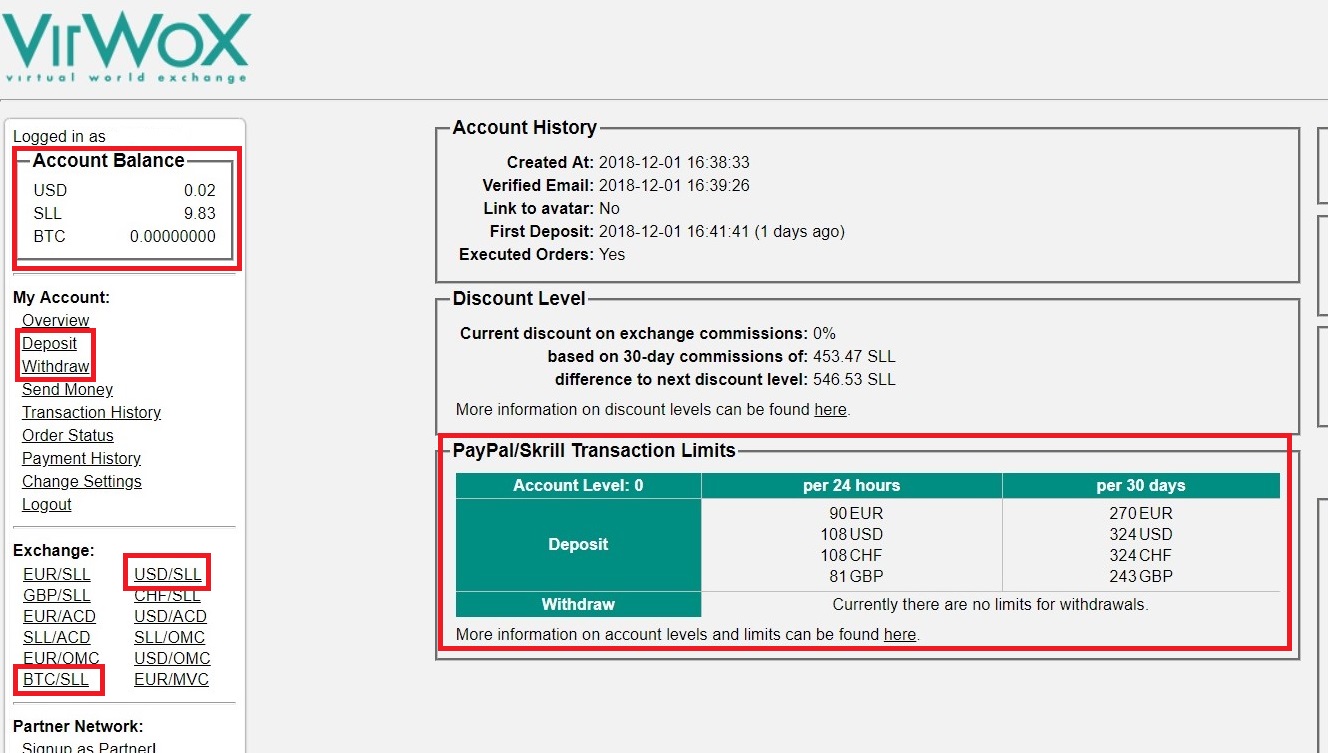Click the 'Account History' heading
Screen dimensions: 1328x753
tap(525, 128)
